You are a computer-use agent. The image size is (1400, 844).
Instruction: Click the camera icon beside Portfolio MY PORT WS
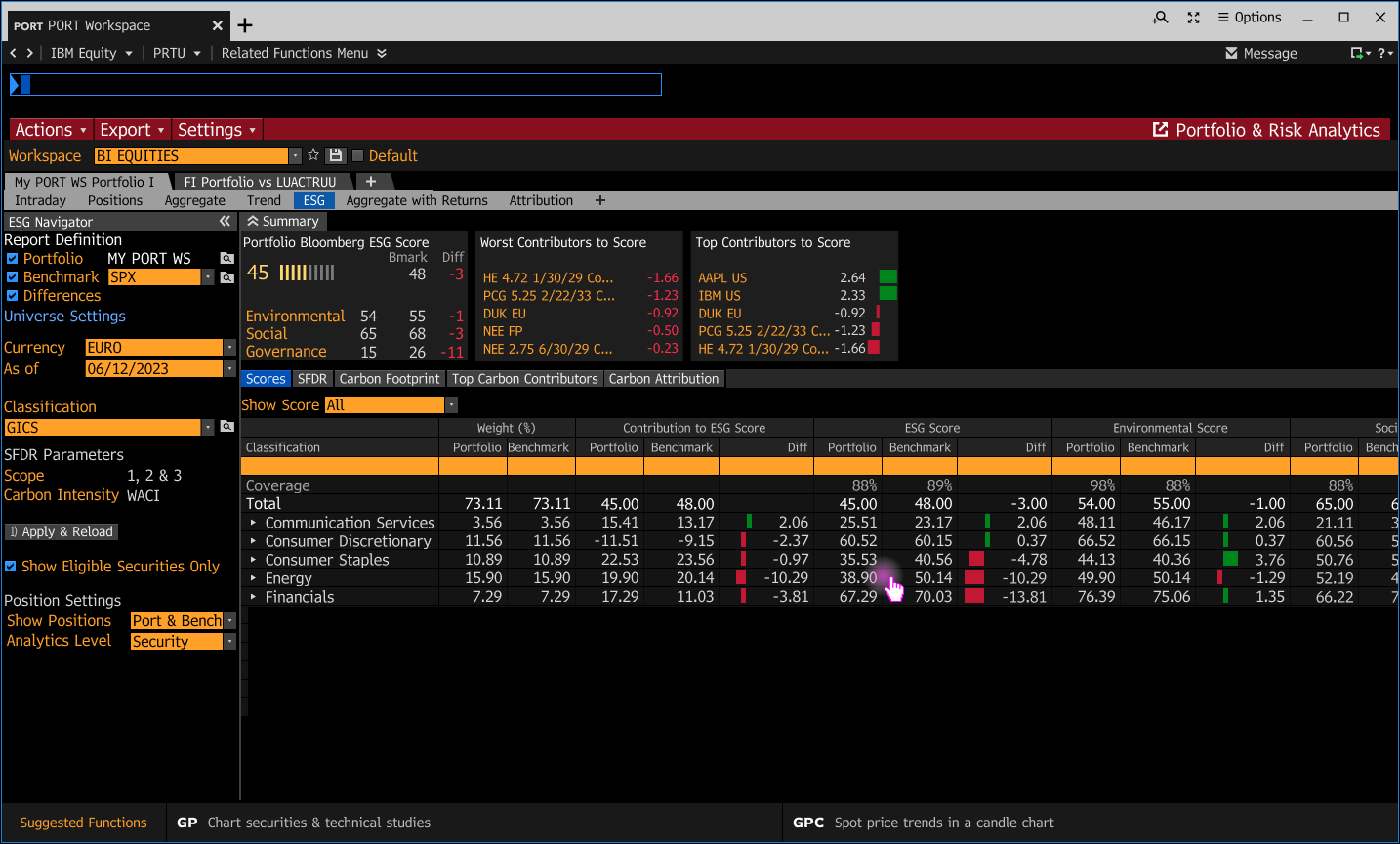pyautogui.click(x=226, y=258)
